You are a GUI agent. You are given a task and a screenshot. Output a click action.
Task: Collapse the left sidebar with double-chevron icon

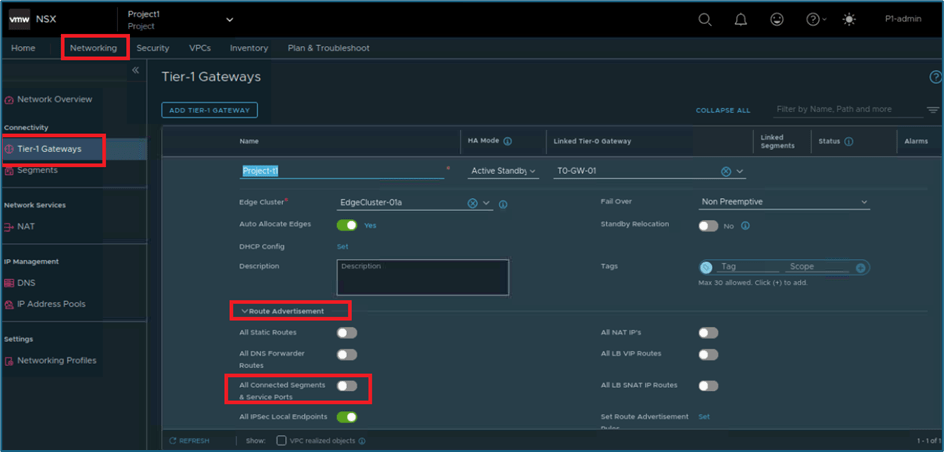click(x=136, y=71)
